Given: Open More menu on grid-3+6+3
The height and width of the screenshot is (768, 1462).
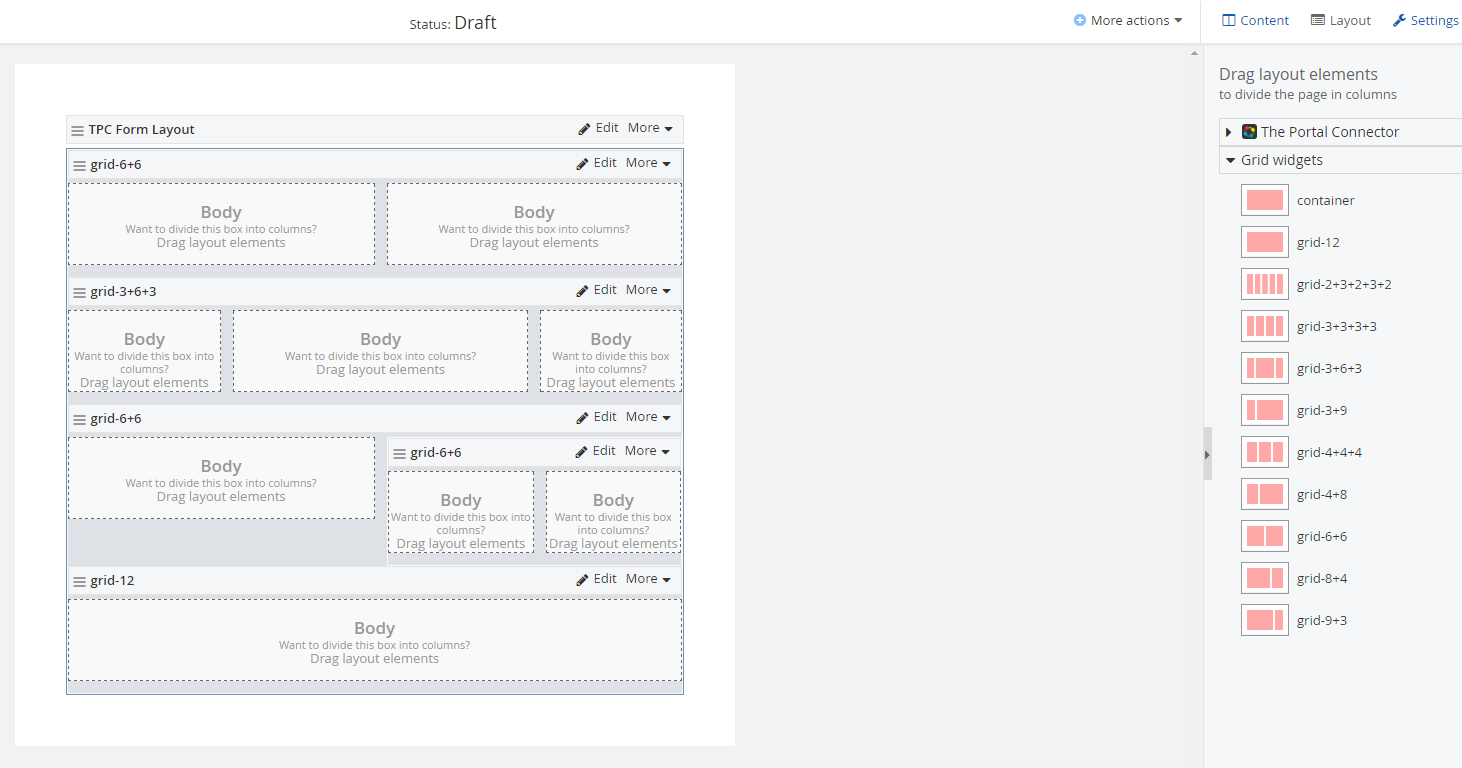Looking at the screenshot, I should tap(648, 290).
